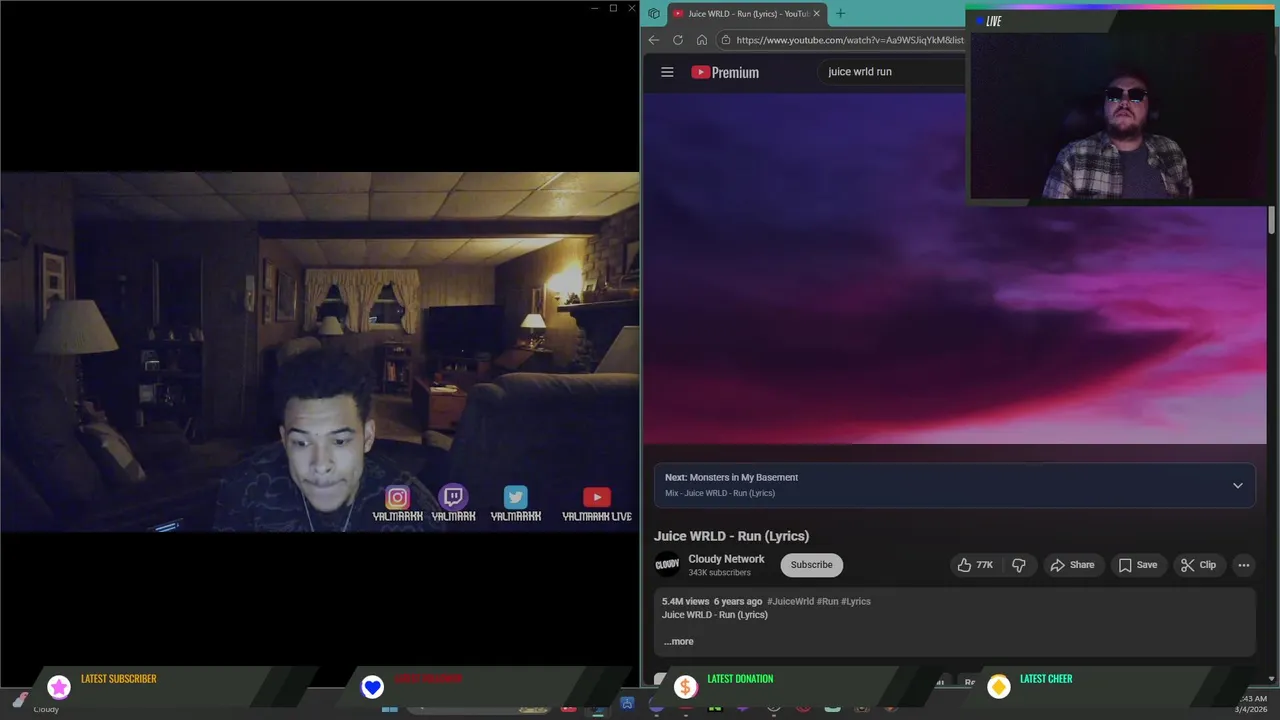Open the browser workspaces icon
The height and width of the screenshot is (720, 1280).
[654, 14]
